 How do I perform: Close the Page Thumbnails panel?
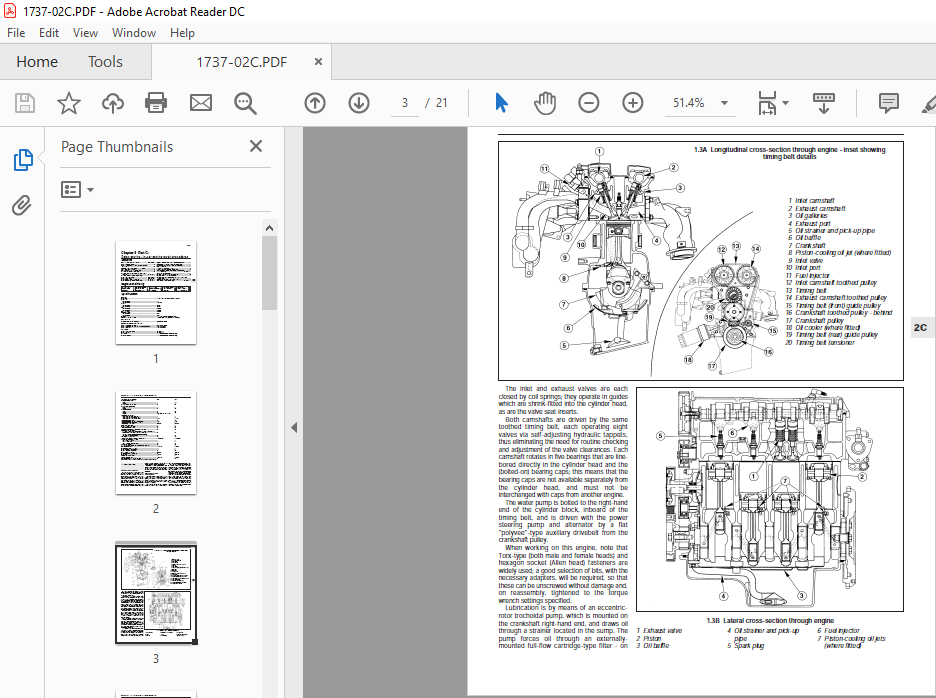click(256, 146)
